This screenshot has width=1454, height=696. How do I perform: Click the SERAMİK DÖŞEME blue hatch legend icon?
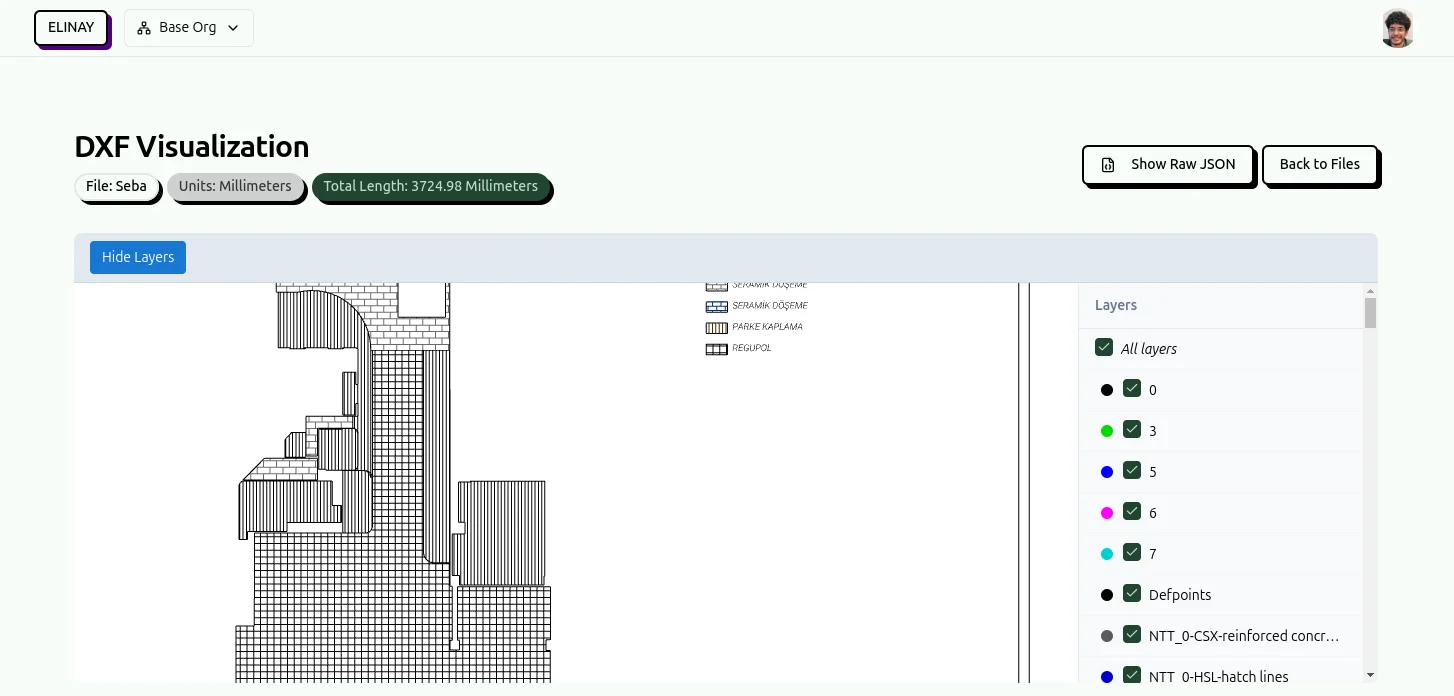[716, 305]
